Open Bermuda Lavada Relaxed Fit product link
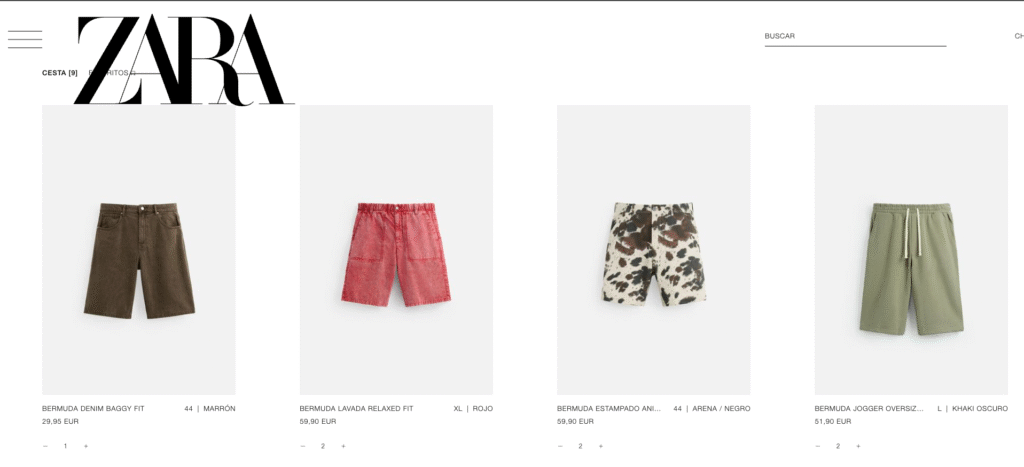The width and height of the screenshot is (1024, 467). [x=357, y=409]
